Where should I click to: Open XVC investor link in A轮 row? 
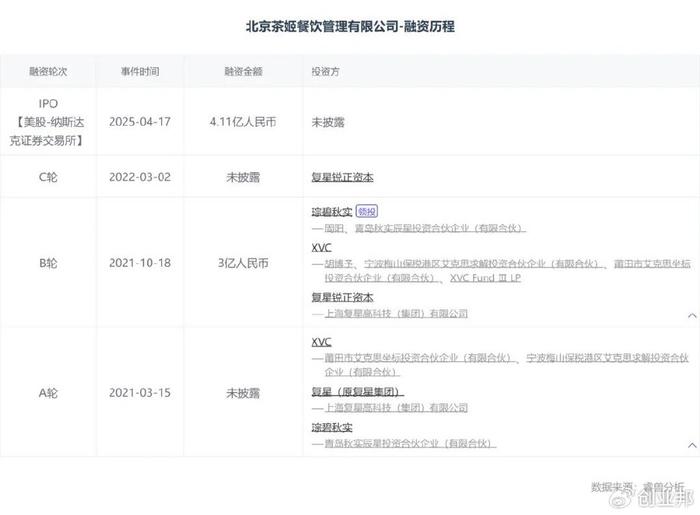pos(321,342)
